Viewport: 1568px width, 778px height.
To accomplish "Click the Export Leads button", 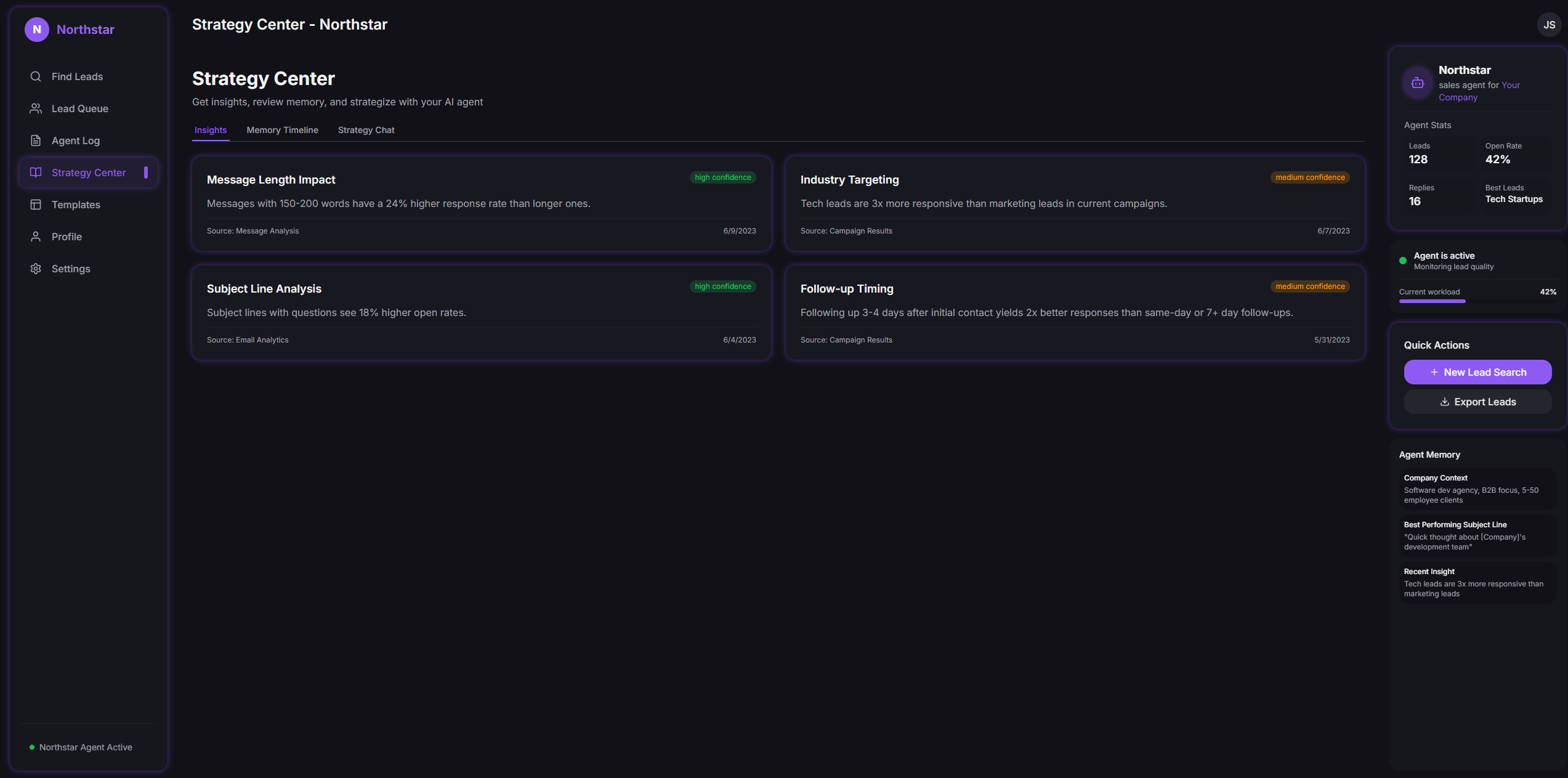I will pyautogui.click(x=1477, y=402).
